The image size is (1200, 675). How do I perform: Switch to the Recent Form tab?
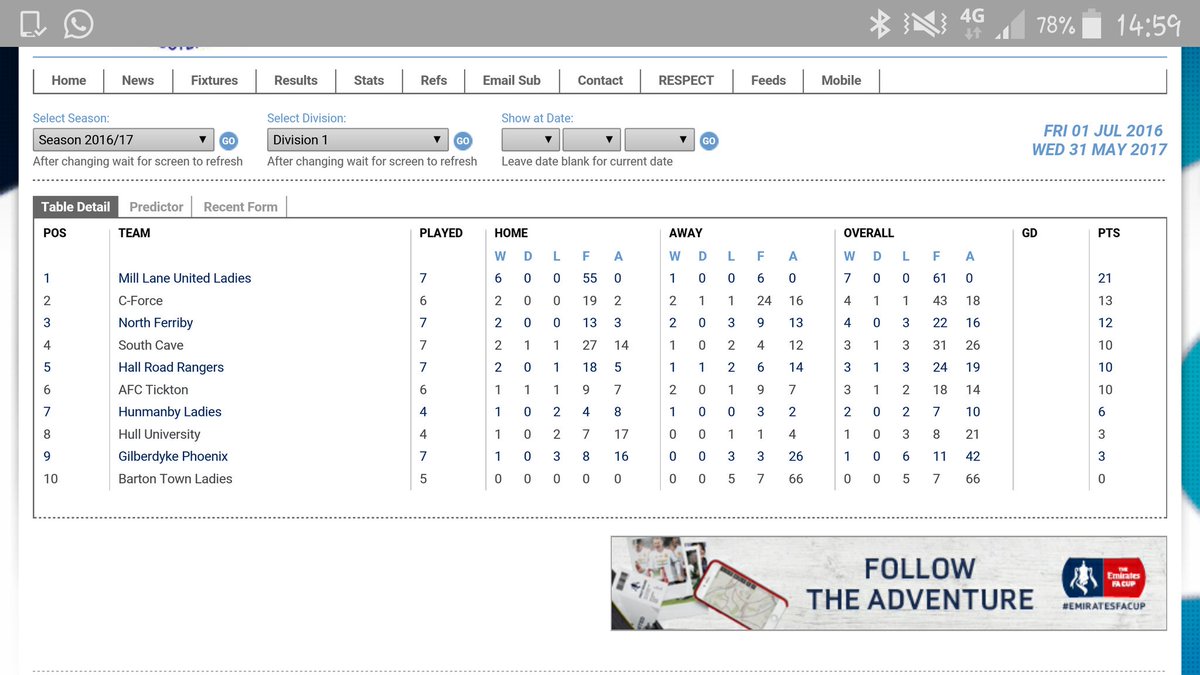[240, 206]
